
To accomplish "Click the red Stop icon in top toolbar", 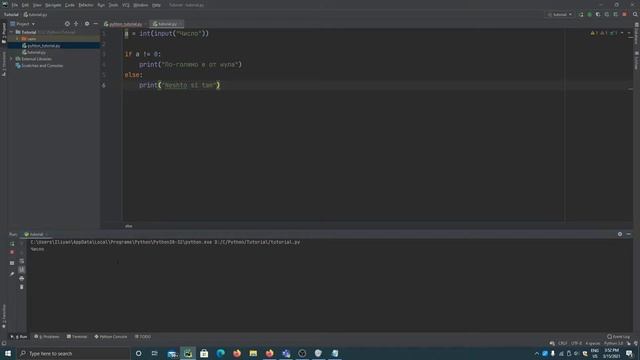I will coord(624,15).
